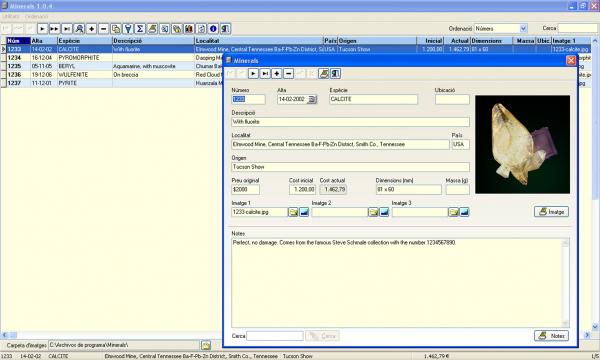Screen dimensions: 600x360
Task: Jump to last record in Minerals dialog
Action: click(265, 73)
